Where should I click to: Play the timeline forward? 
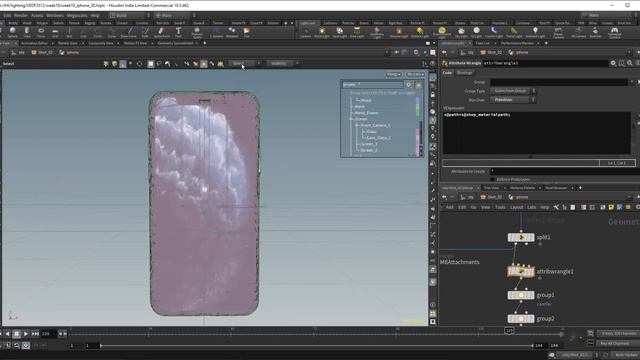[26, 334]
